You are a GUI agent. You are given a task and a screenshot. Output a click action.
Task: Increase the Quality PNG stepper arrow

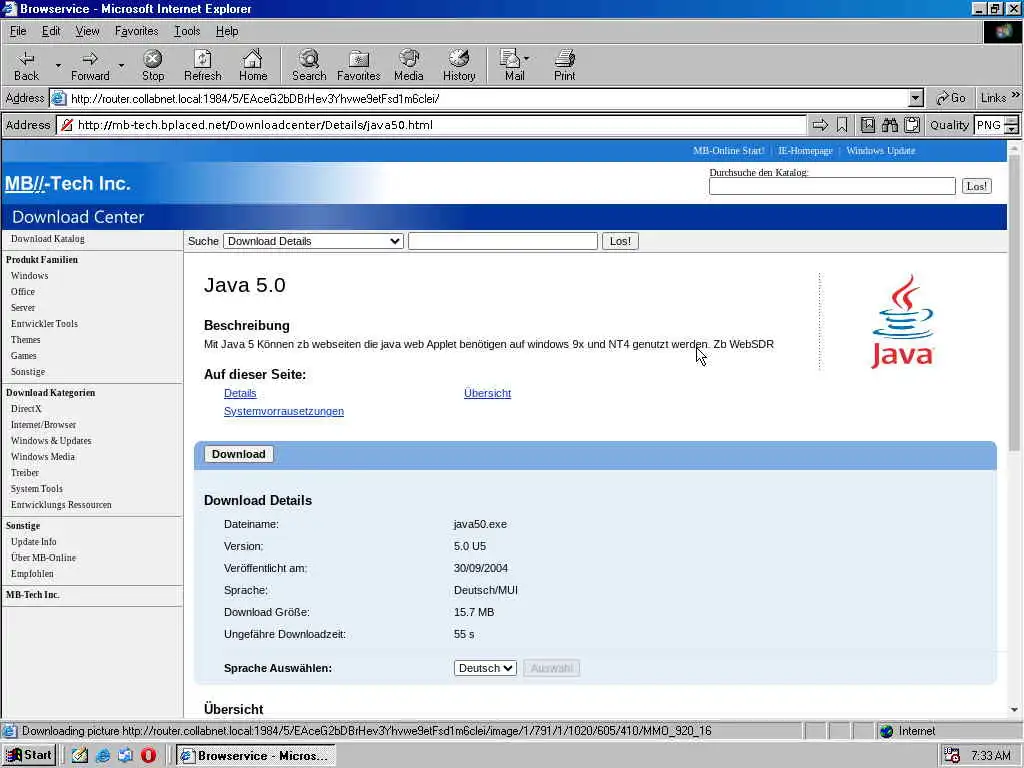pyautogui.click(x=1012, y=121)
